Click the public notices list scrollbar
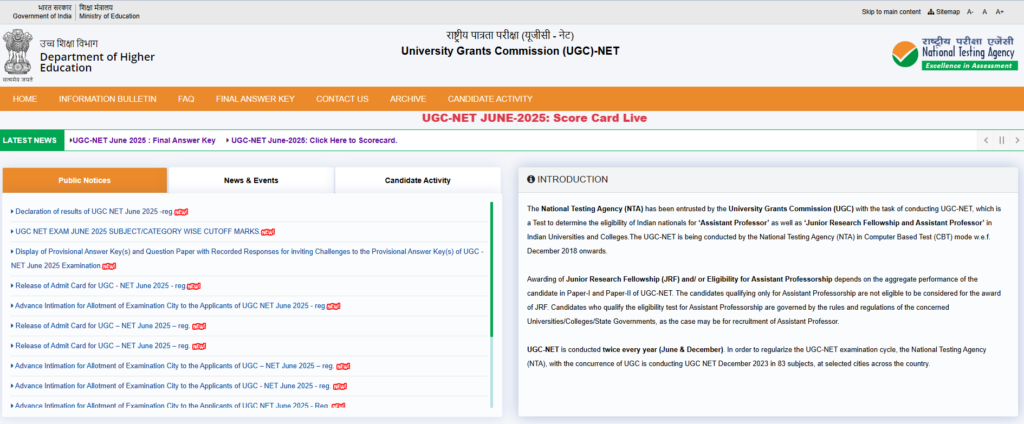Image resolution: width=1024 pixels, height=424 pixels. pos(491,304)
